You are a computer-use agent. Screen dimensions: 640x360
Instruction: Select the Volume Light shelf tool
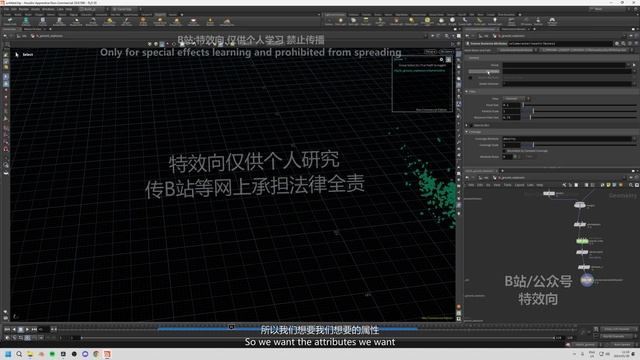click(396, 21)
